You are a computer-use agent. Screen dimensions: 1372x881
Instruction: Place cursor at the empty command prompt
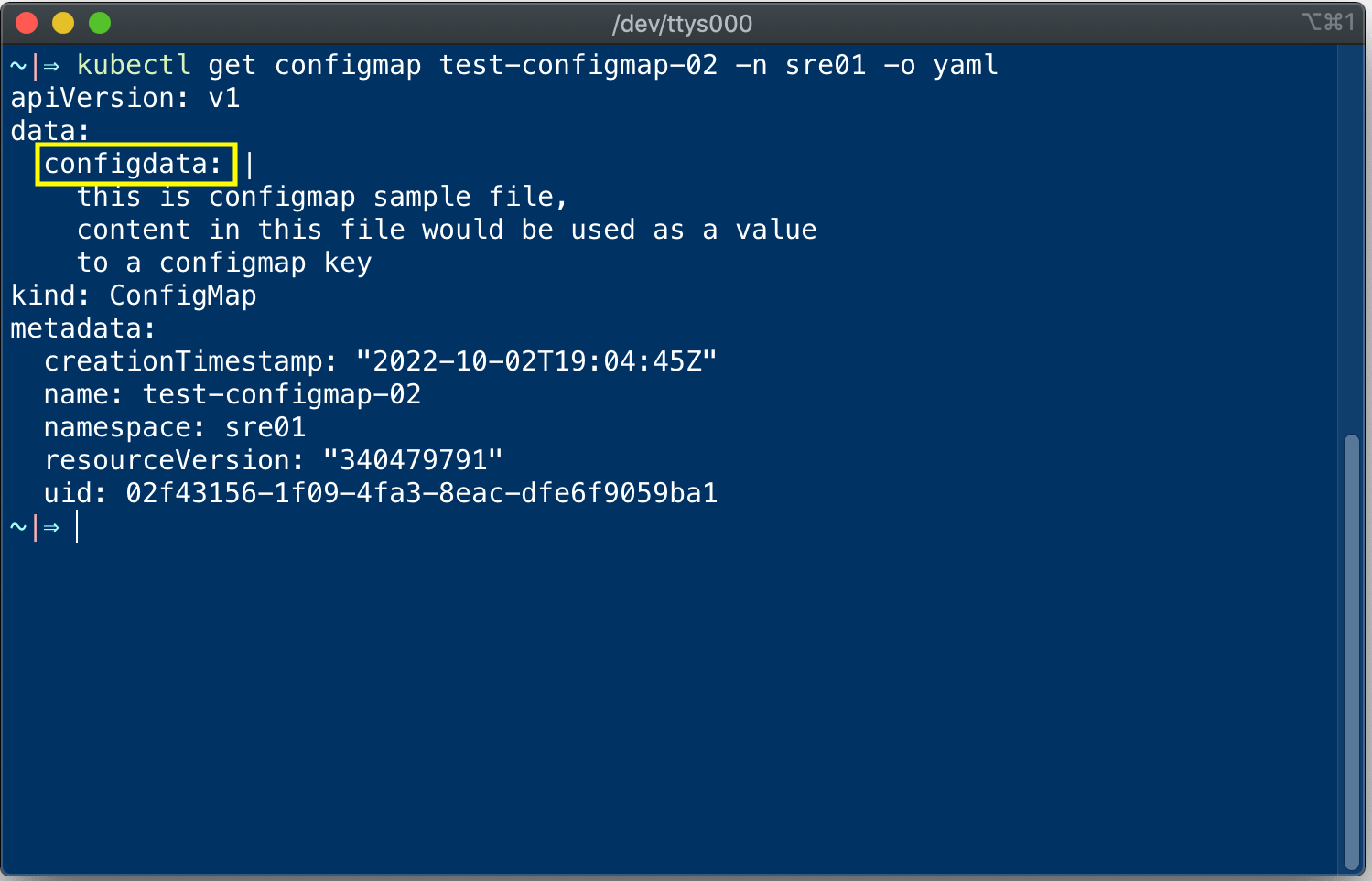point(79,526)
